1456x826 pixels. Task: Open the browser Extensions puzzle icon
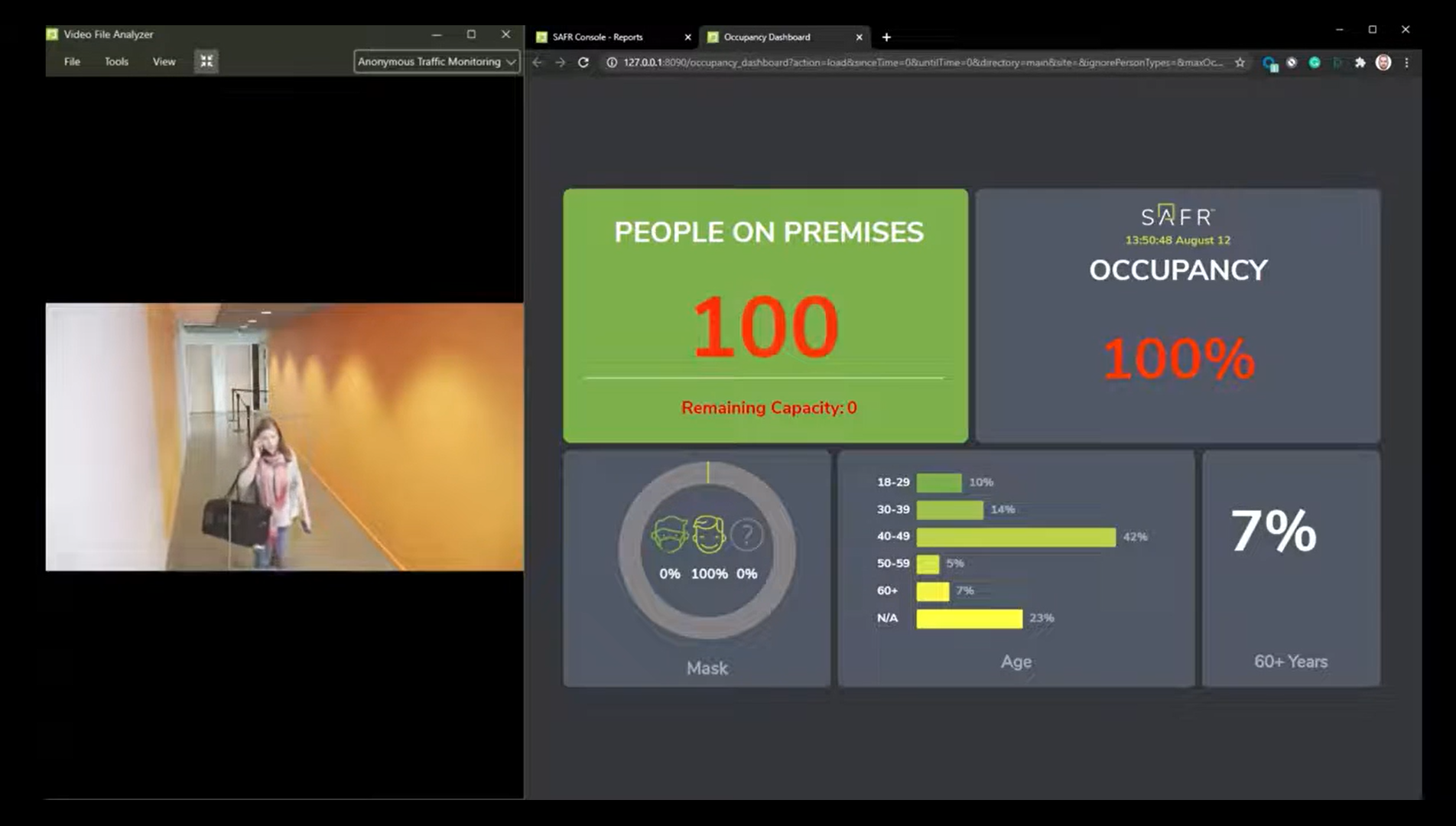coord(1360,63)
